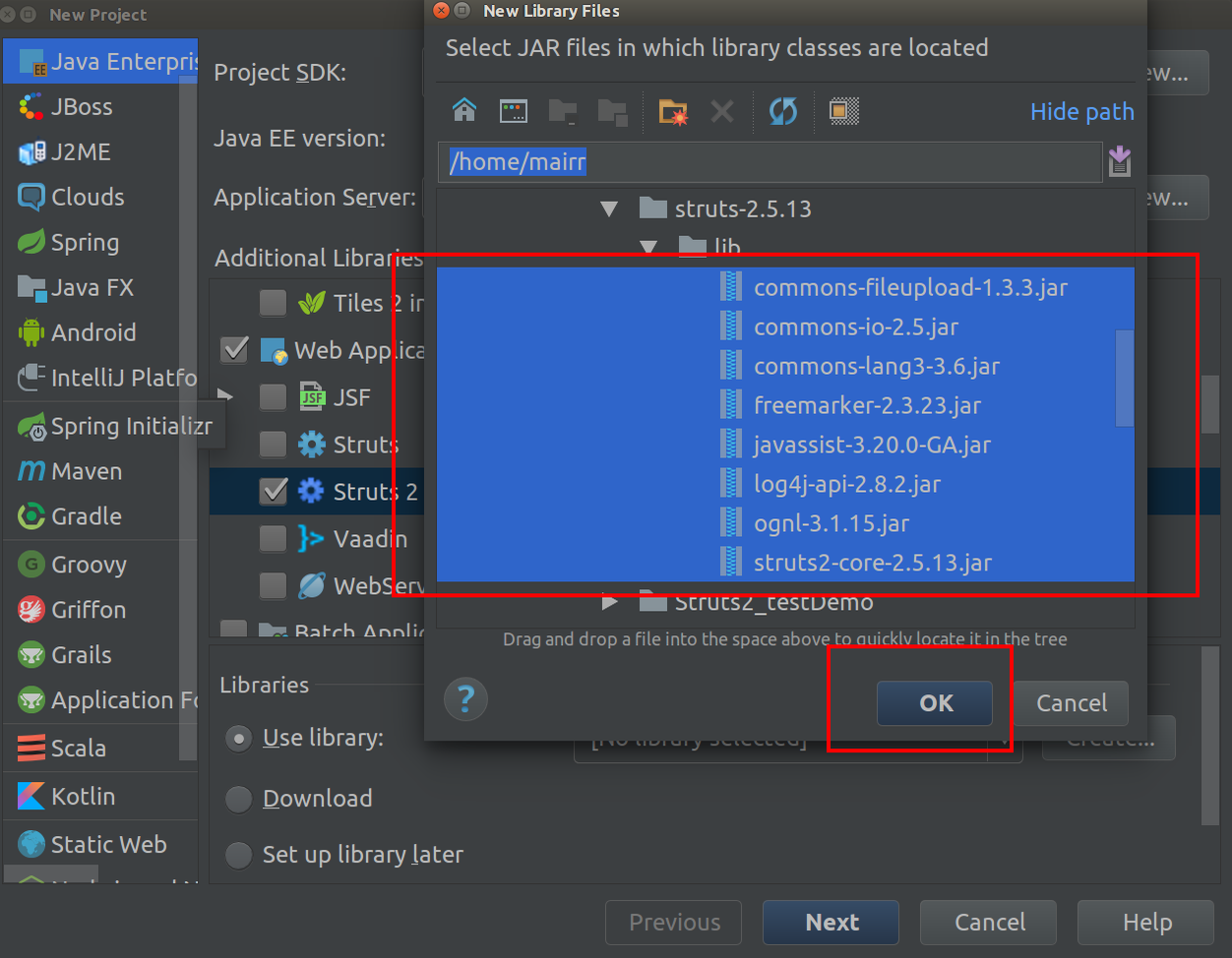
Task: Select the Use library radio button
Action: click(x=238, y=739)
